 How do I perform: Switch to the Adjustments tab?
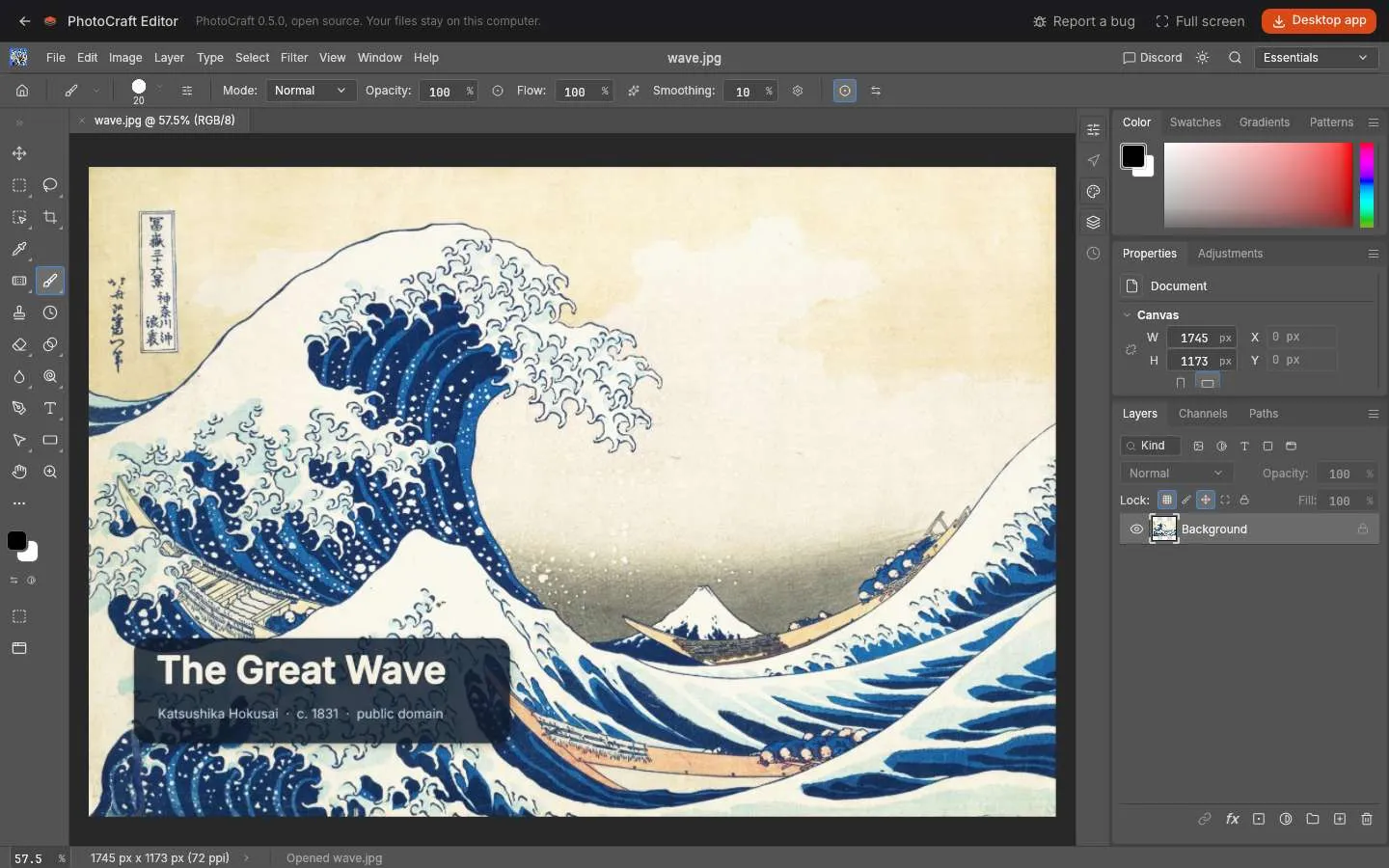pyautogui.click(x=1230, y=254)
